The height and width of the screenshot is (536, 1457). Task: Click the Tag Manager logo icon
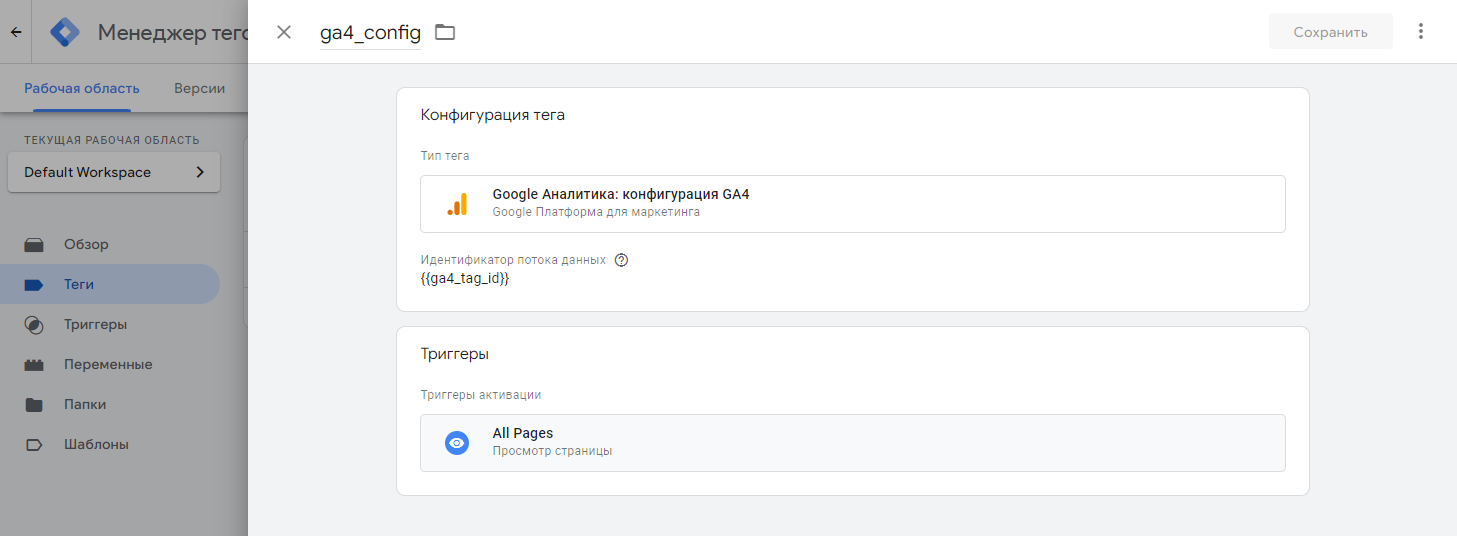[66, 32]
